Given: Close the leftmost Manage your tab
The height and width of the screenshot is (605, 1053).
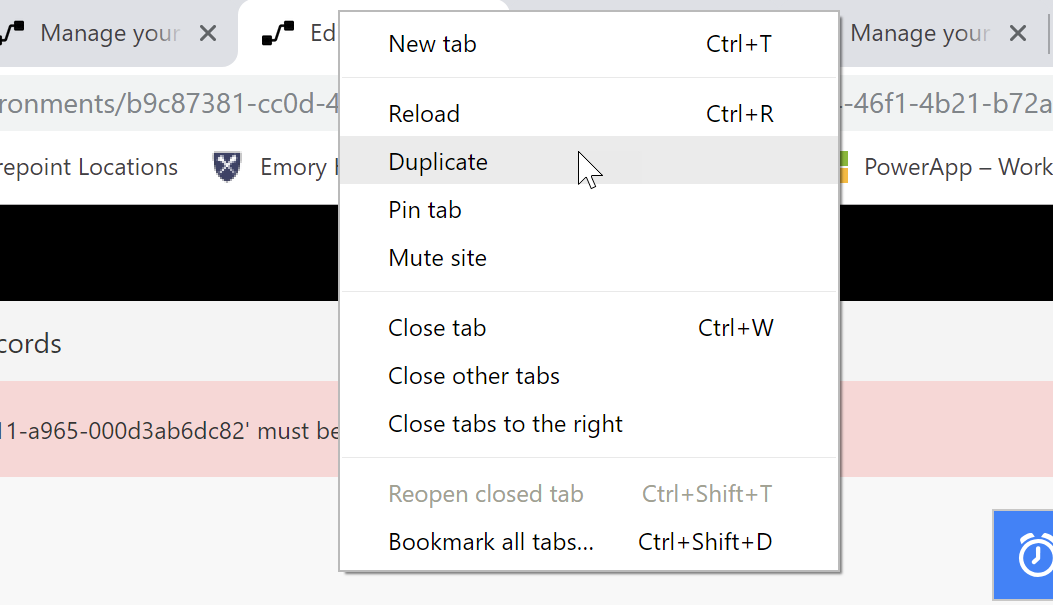Looking at the screenshot, I should tap(208, 33).
